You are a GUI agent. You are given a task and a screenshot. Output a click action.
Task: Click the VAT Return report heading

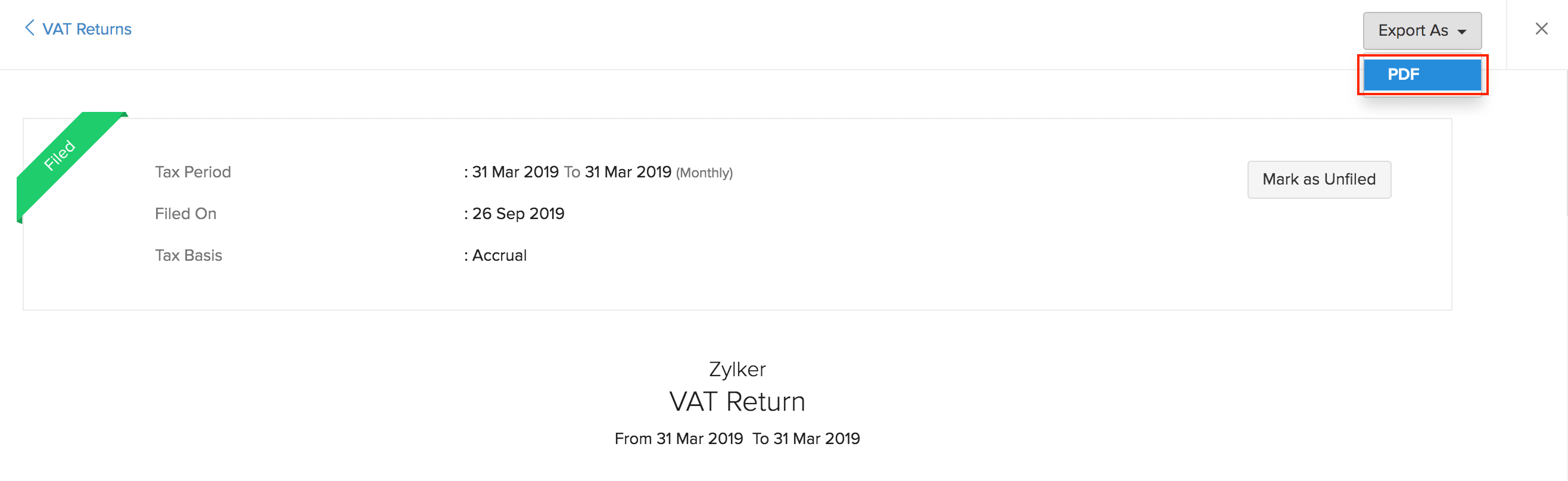pyautogui.click(x=737, y=401)
